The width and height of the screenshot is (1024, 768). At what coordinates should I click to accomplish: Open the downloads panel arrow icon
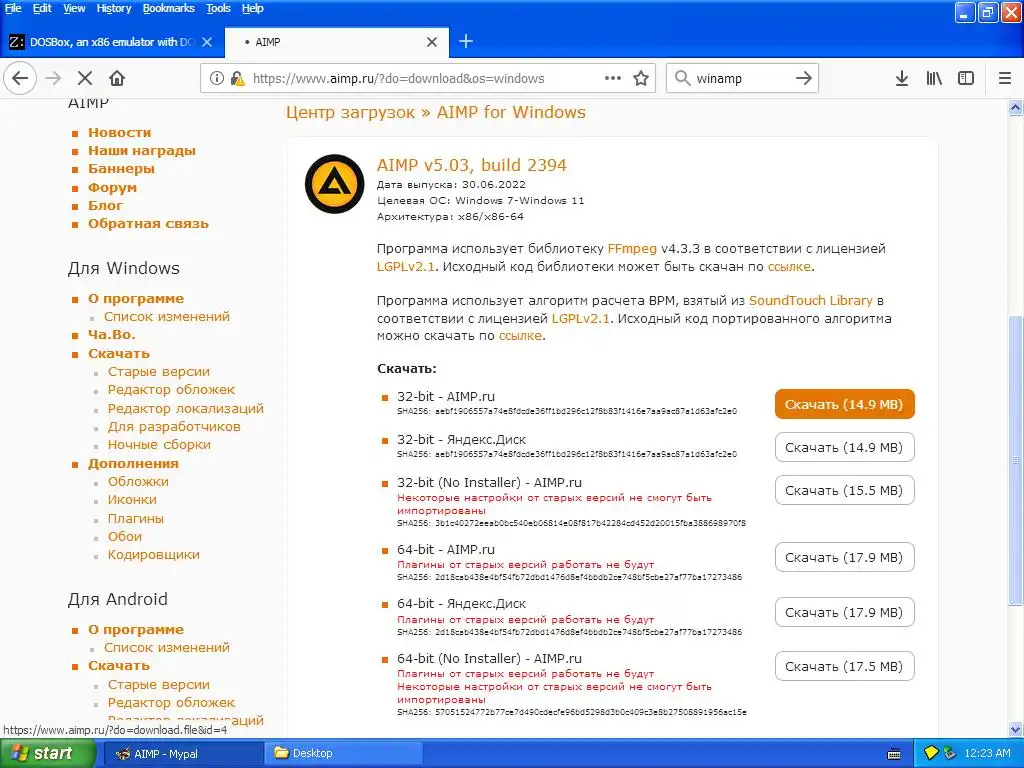pyautogui.click(x=901, y=78)
